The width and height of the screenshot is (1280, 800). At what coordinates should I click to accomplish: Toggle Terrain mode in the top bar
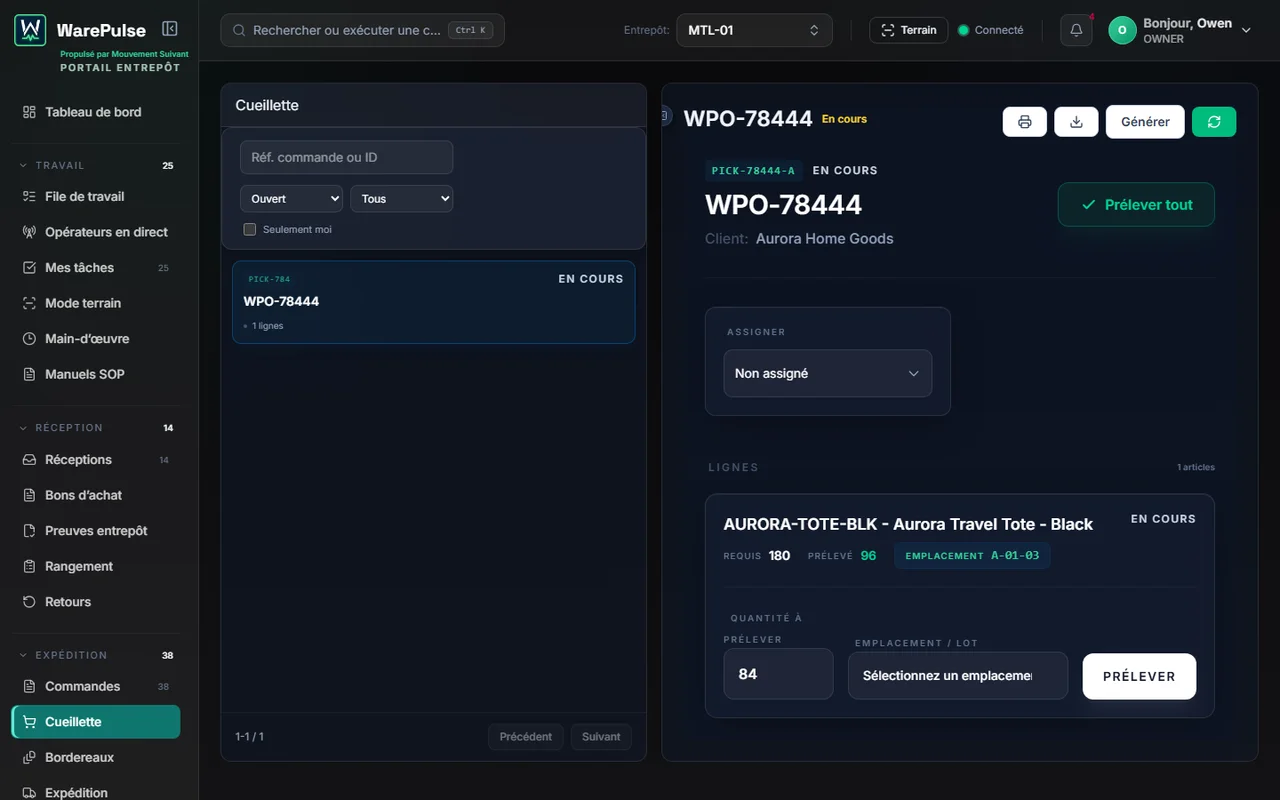(x=909, y=30)
